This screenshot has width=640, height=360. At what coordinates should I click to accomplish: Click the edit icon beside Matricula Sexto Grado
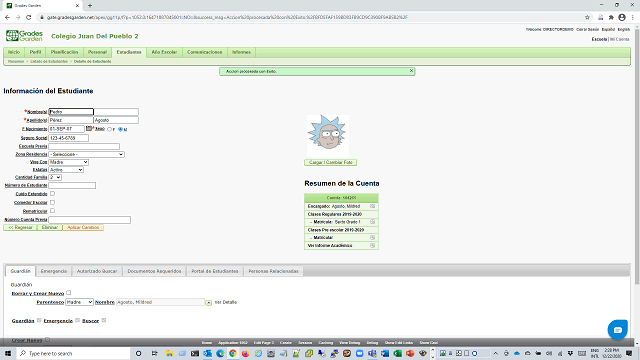[372, 222]
